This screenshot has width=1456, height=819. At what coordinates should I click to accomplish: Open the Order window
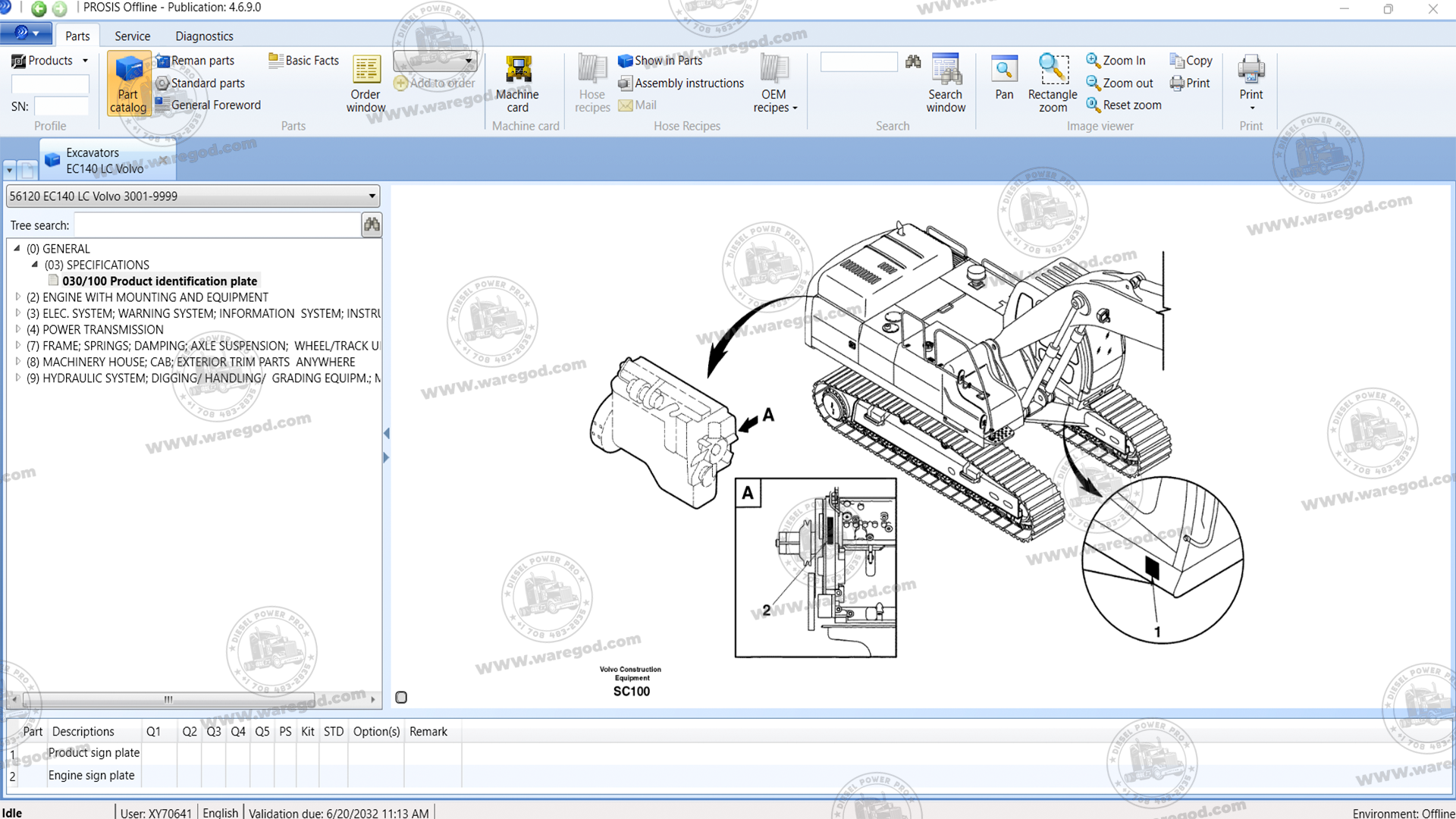point(366,83)
